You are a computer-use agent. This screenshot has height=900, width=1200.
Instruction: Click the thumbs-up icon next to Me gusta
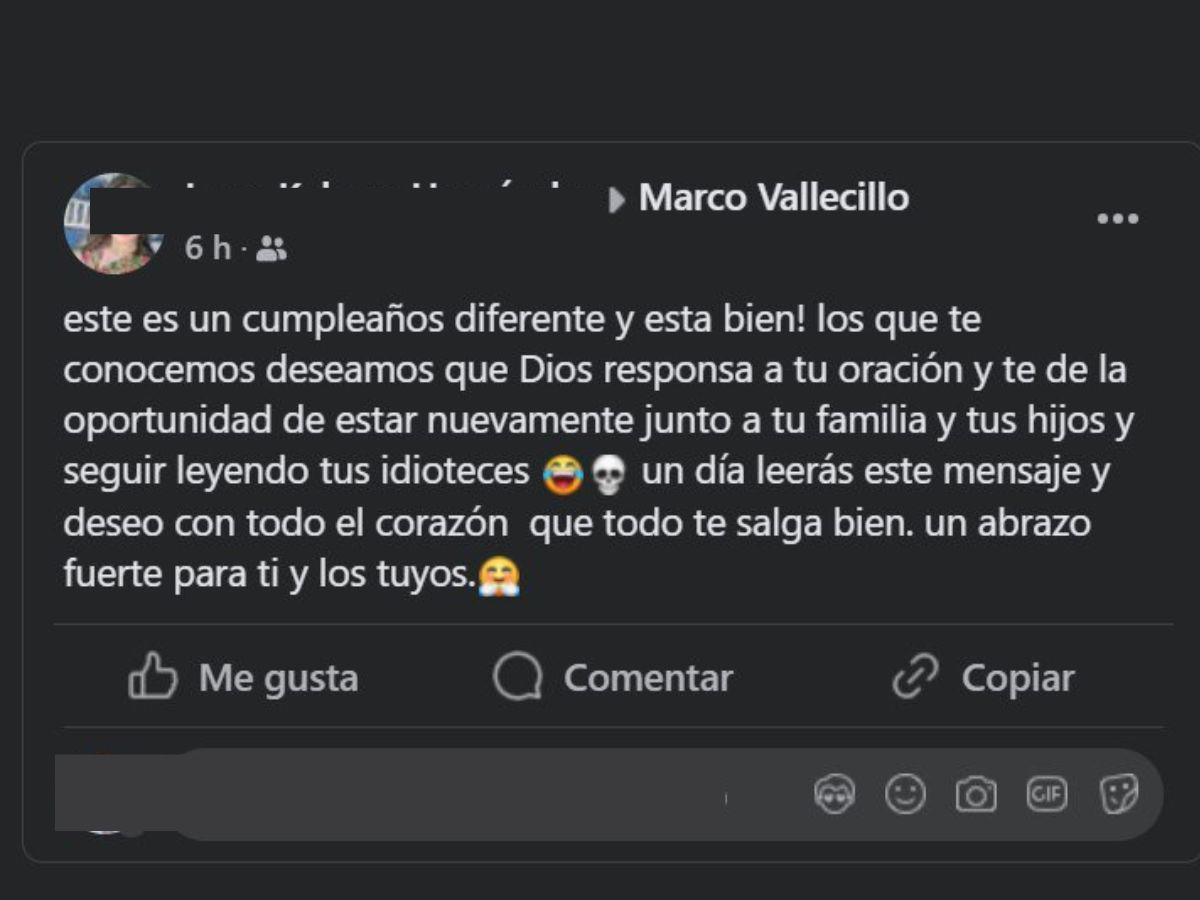pos(152,677)
